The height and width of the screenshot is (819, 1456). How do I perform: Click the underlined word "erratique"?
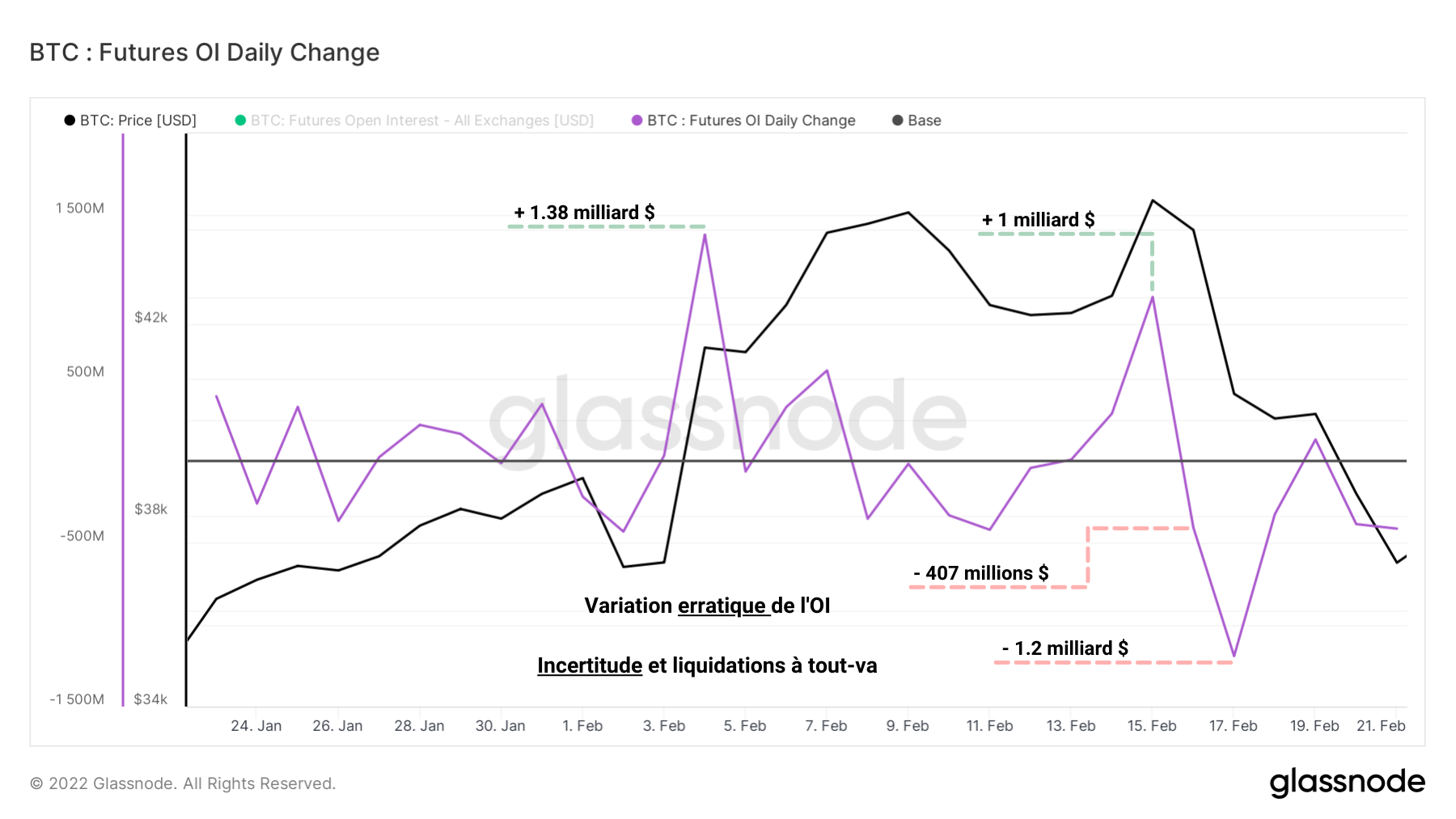pyautogui.click(x=722, y=606)
